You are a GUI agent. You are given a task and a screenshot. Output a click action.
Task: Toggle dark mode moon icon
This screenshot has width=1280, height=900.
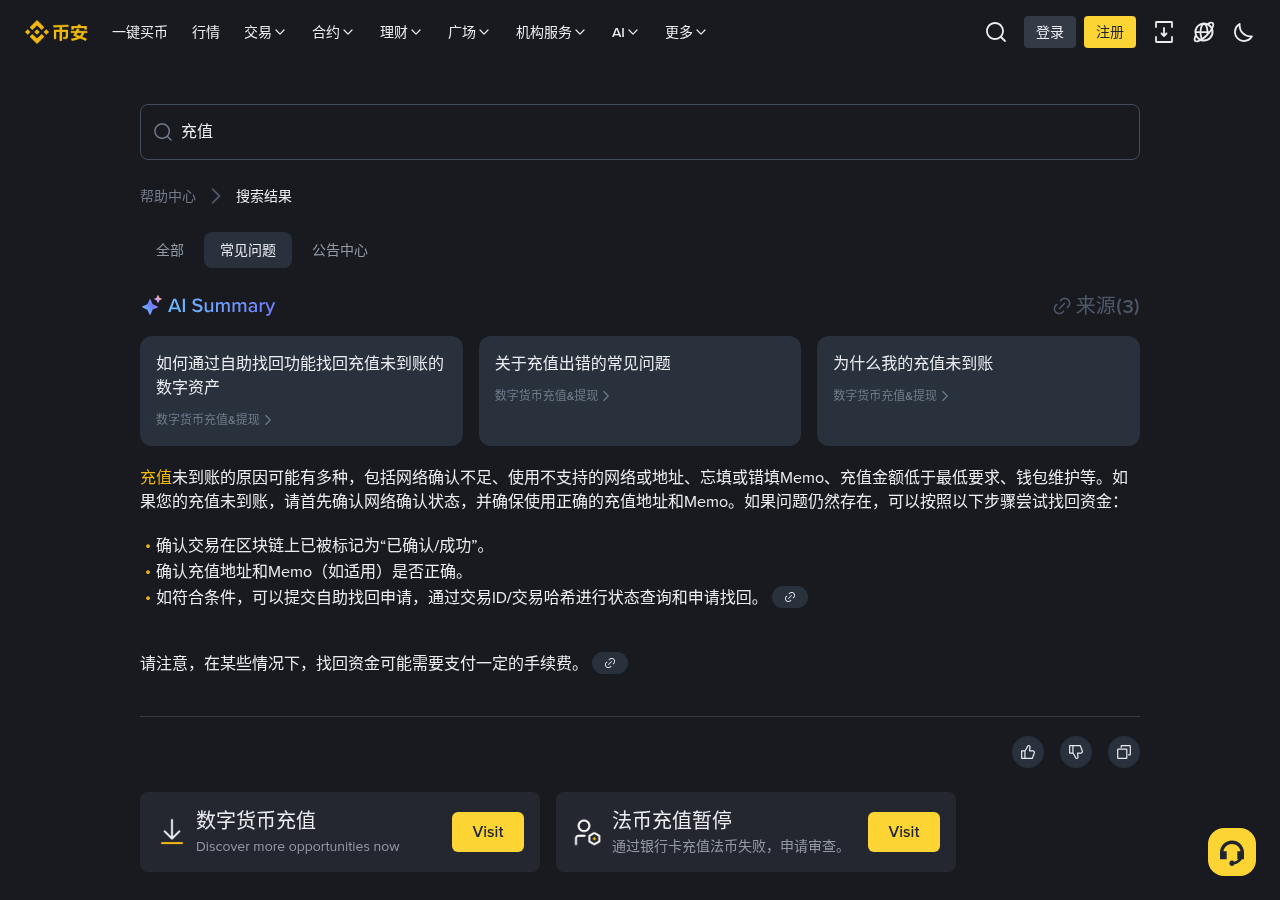[x=1244, y=32]
